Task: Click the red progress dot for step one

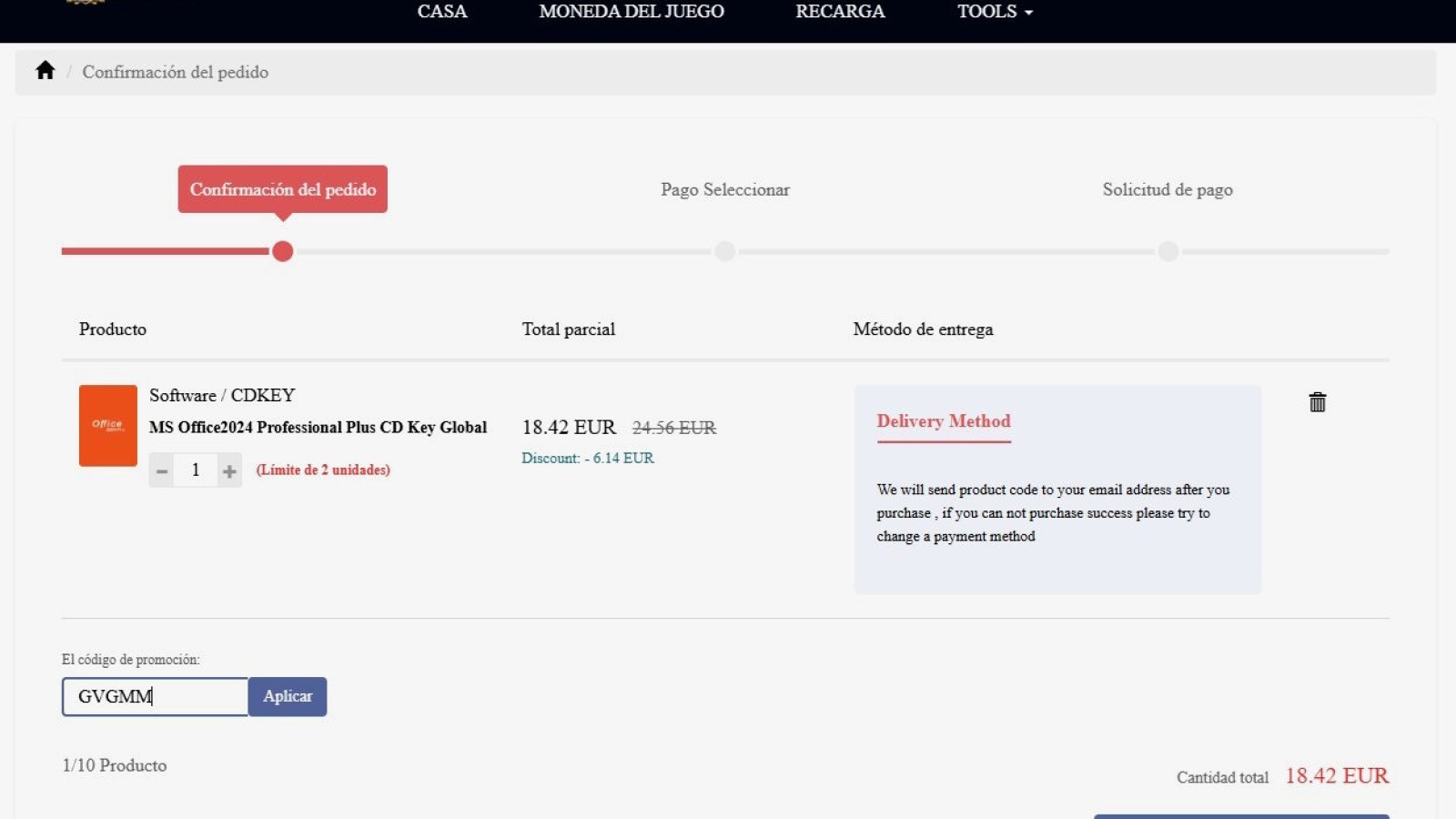Action: [283, 251]
